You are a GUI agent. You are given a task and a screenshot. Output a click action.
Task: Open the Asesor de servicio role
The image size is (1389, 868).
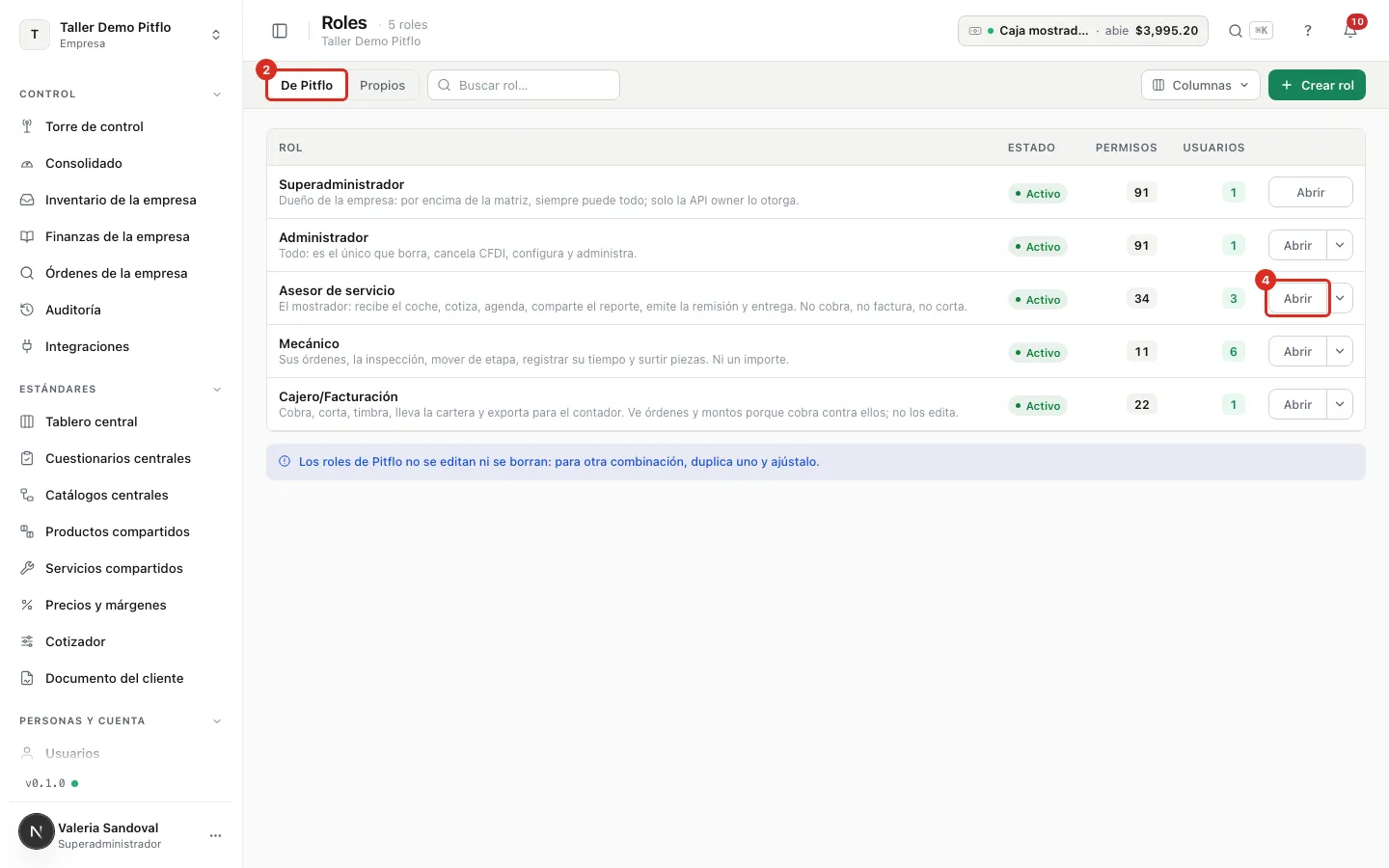1297,298
